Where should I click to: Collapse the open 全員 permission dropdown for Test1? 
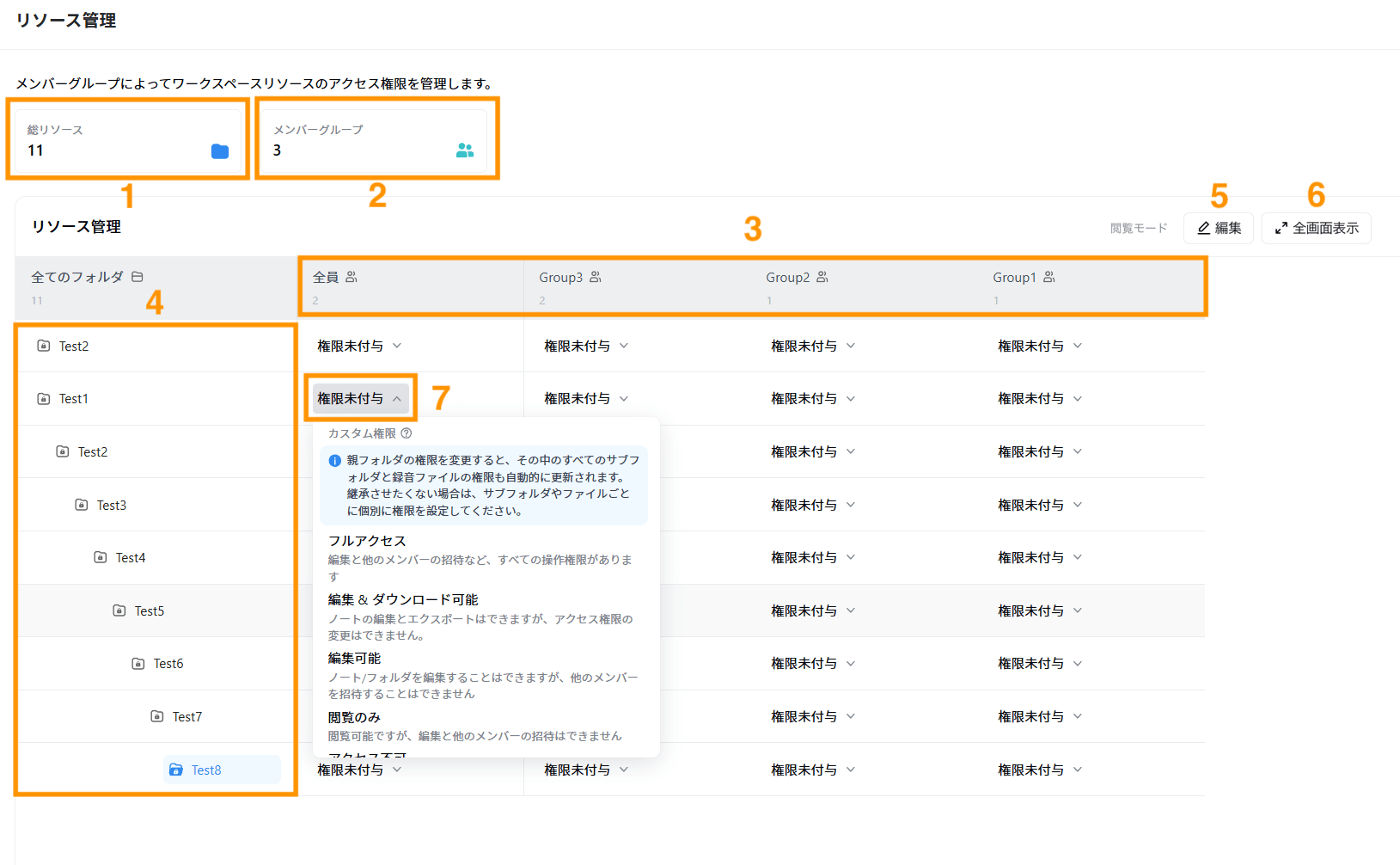(360, 399)
